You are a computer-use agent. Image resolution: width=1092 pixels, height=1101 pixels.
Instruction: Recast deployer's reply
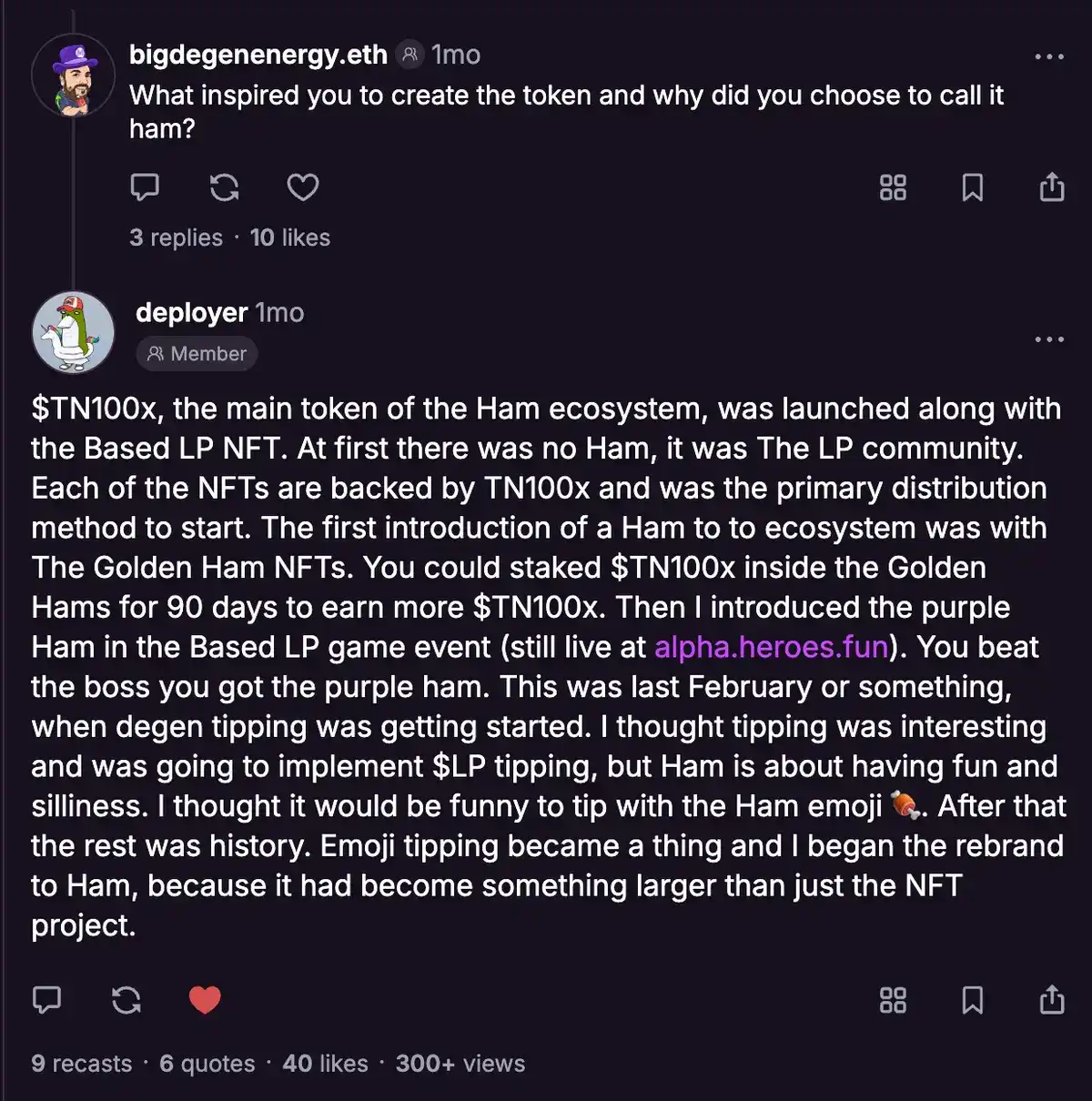[126, 1000]
